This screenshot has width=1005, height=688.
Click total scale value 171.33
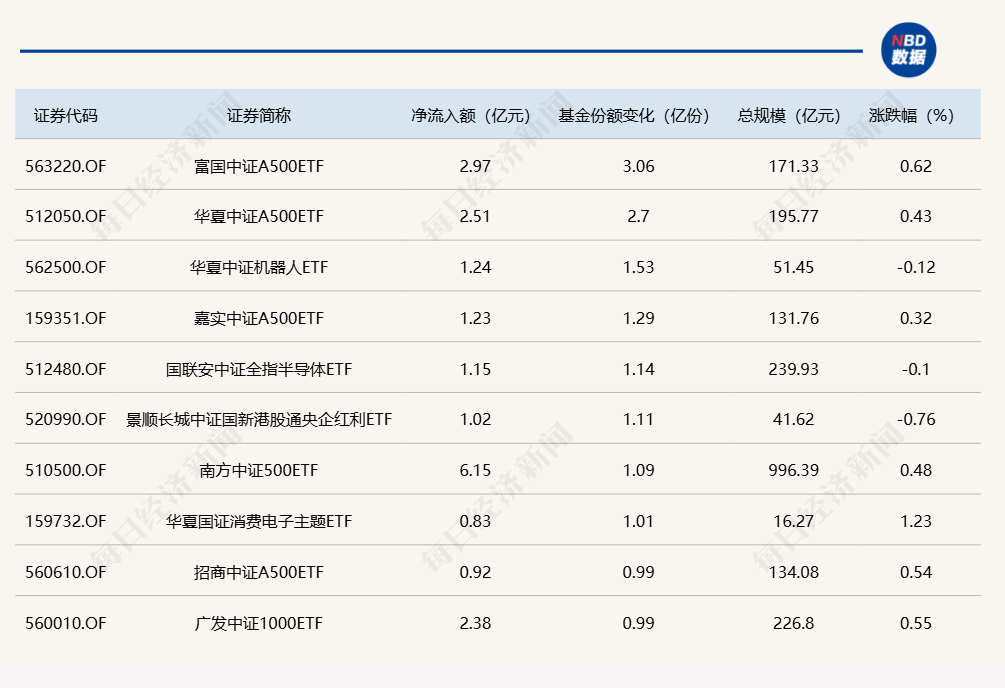coord(793,166)
